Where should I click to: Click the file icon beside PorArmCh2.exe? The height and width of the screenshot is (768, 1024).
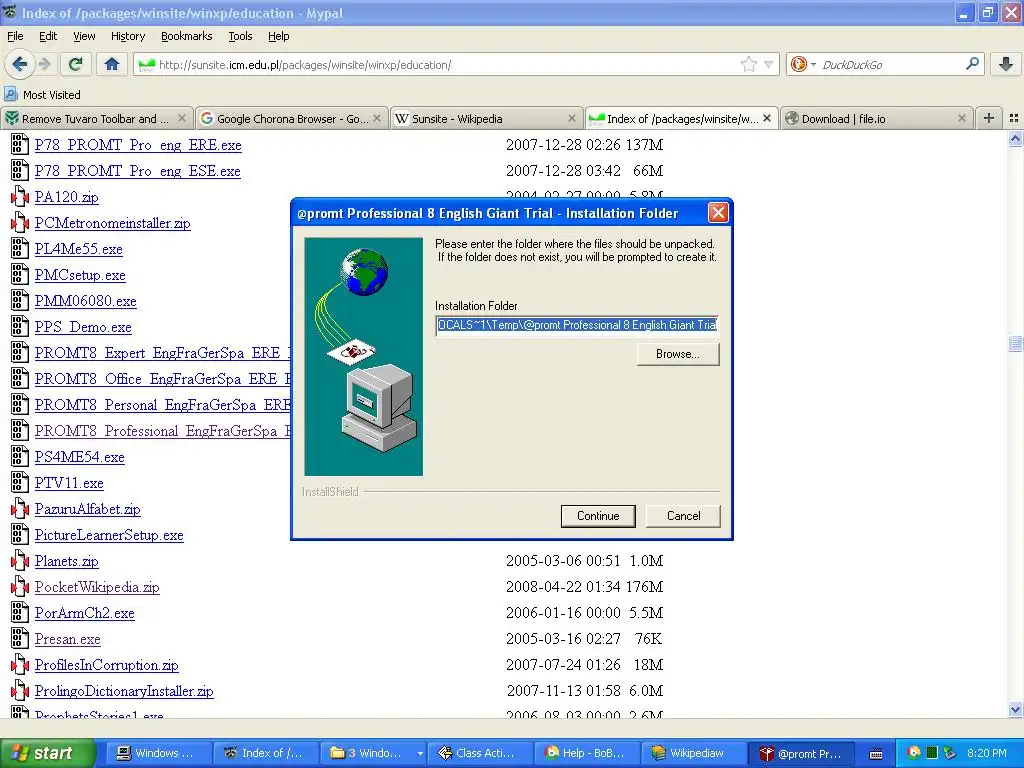[20, 613]
